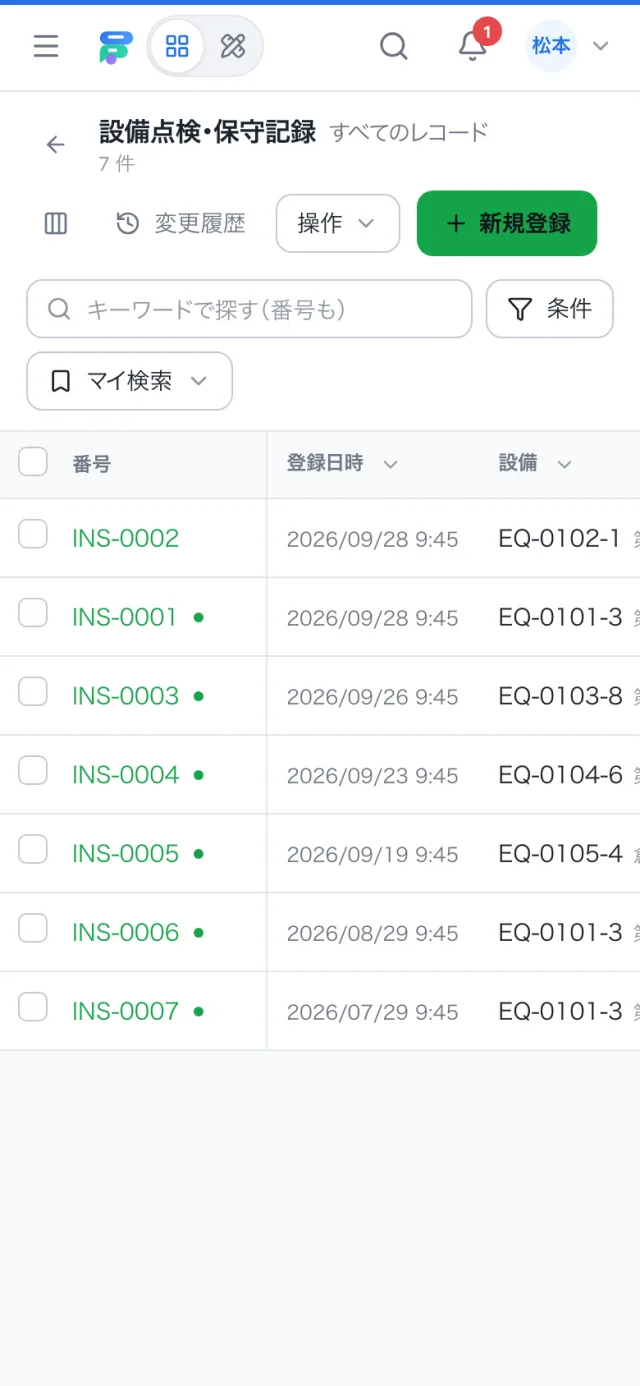Image resolution: width=640 pixels, height=1386 pixels.
Task: Switch to the grid apps view
Action: (x=177, y=46)
